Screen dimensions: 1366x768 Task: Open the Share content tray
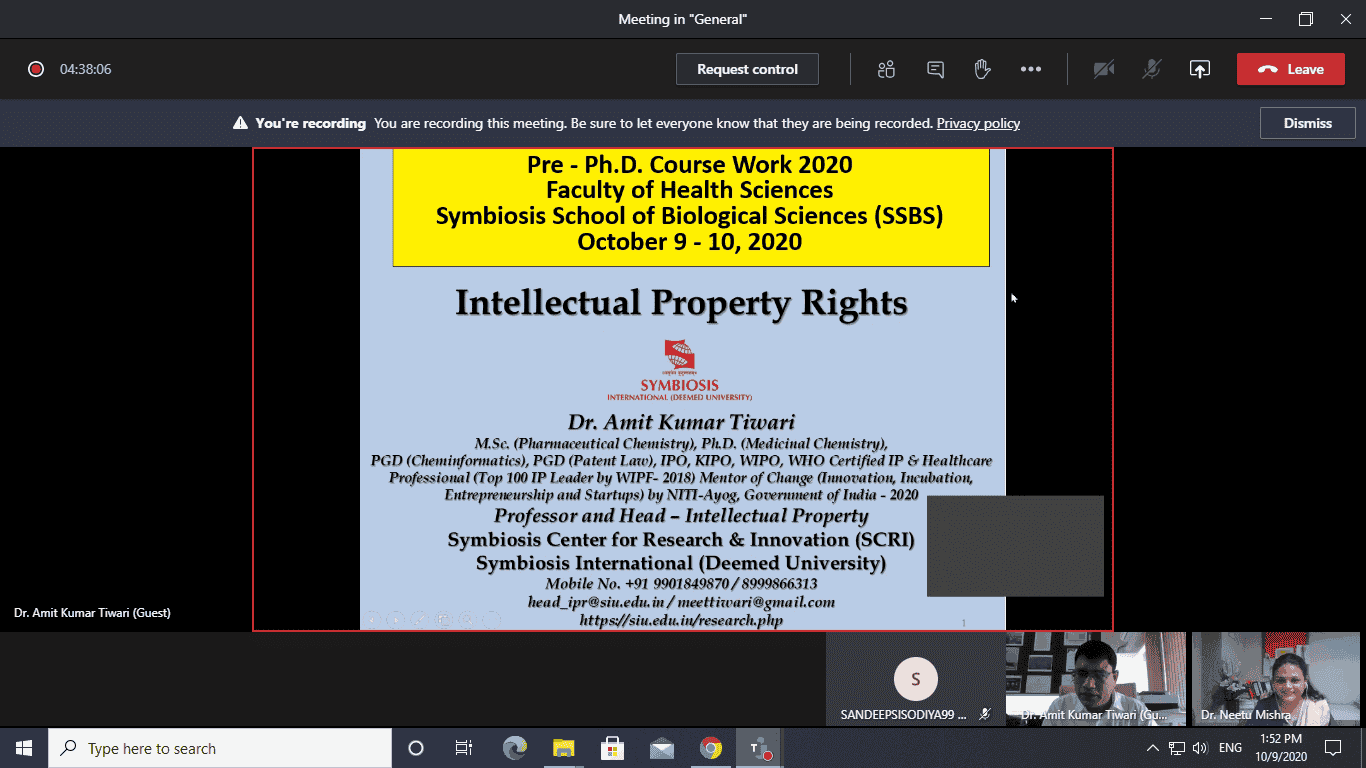pyautogui.click(x=1200, y=69)
